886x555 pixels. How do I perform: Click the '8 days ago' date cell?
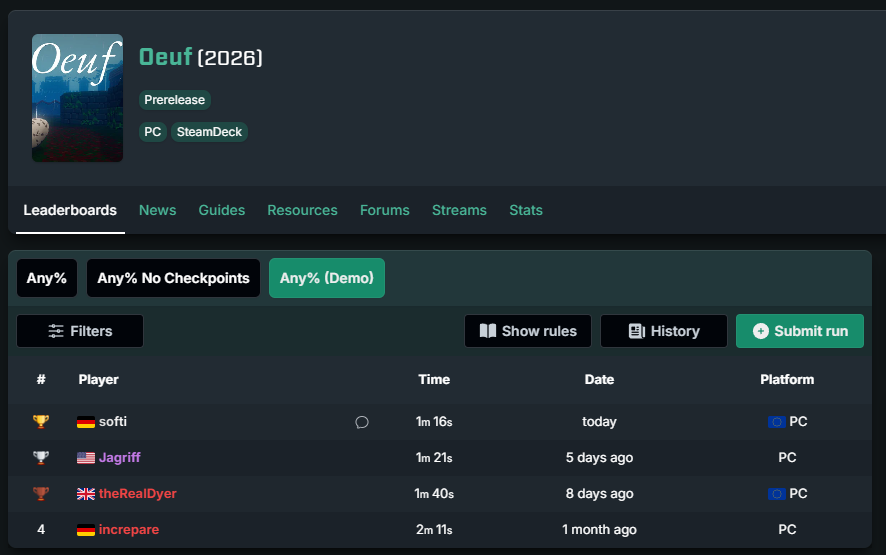[x=599, y=493]
